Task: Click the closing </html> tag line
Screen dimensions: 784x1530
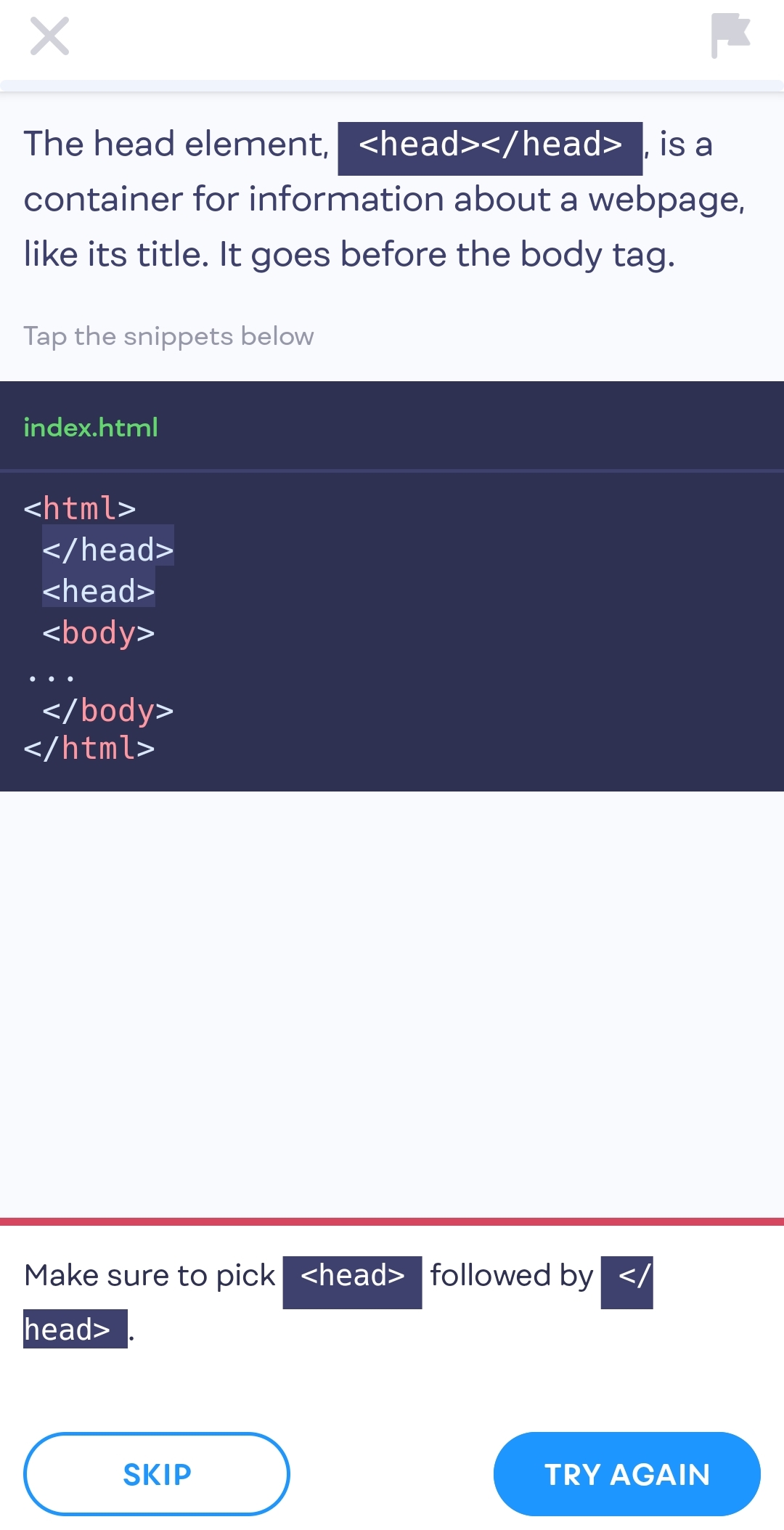Action: [89, 749]
